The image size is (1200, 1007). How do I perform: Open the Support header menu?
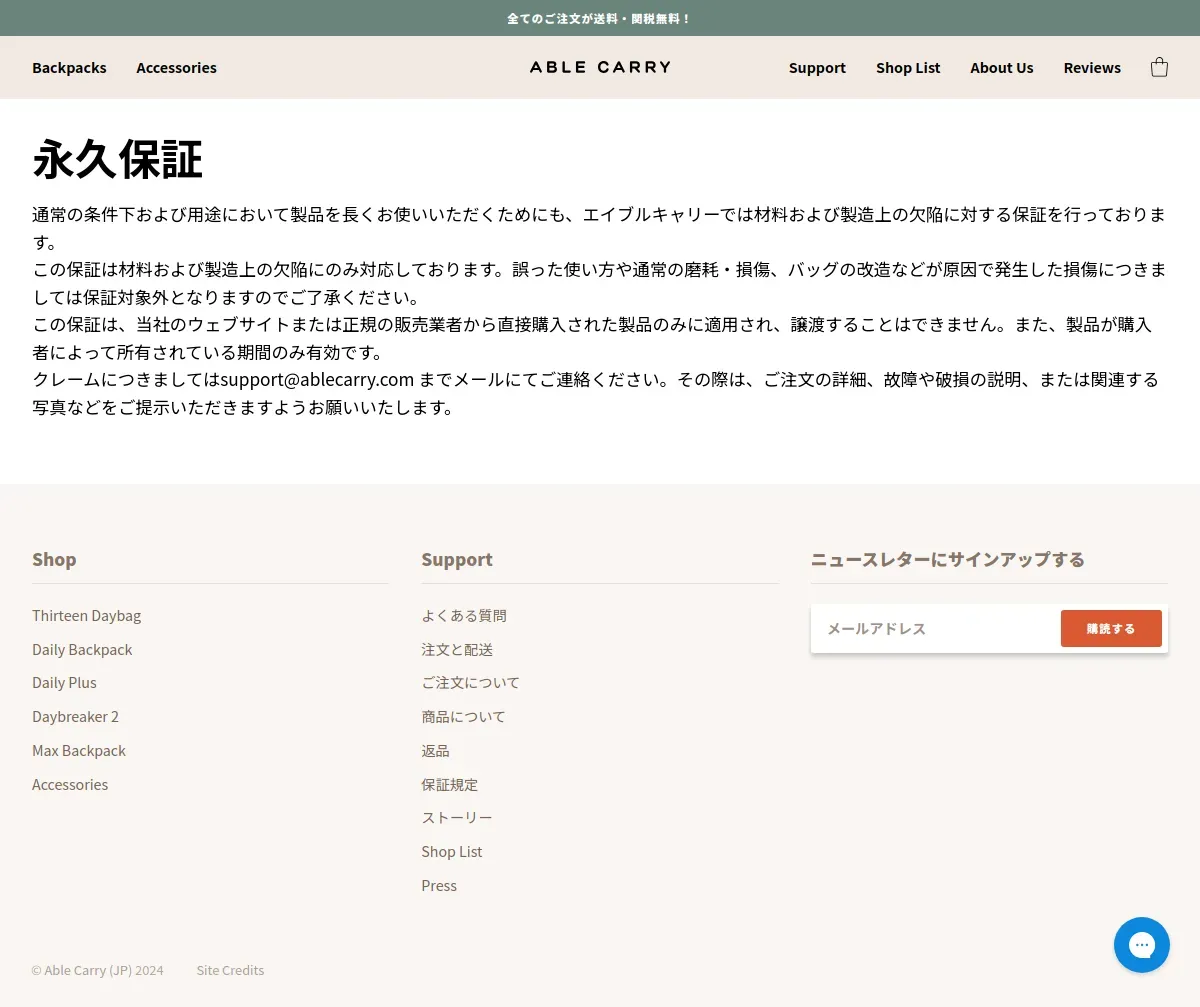point(817,68)
